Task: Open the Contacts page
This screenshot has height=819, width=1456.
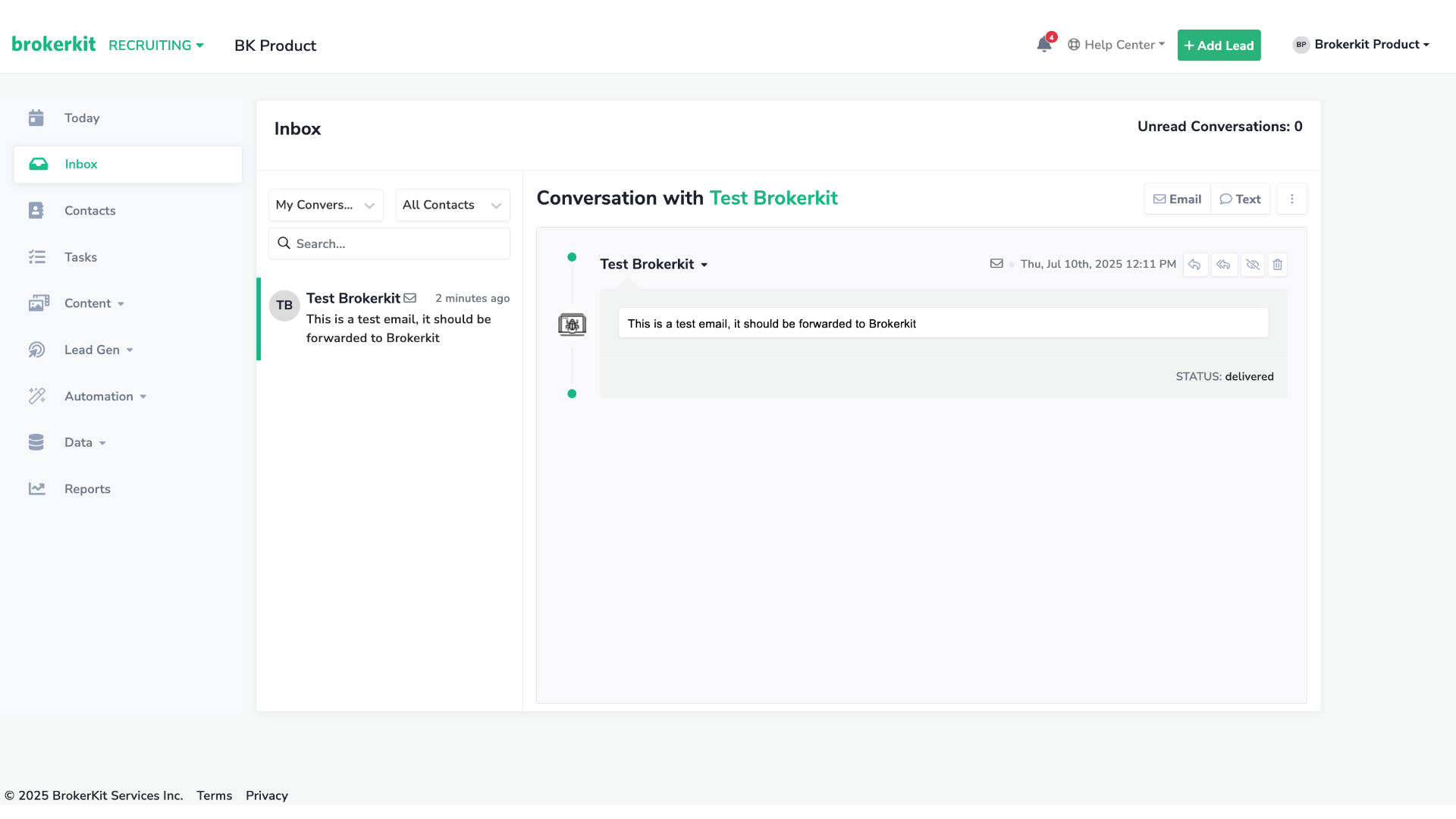Action: pos(90,211)
